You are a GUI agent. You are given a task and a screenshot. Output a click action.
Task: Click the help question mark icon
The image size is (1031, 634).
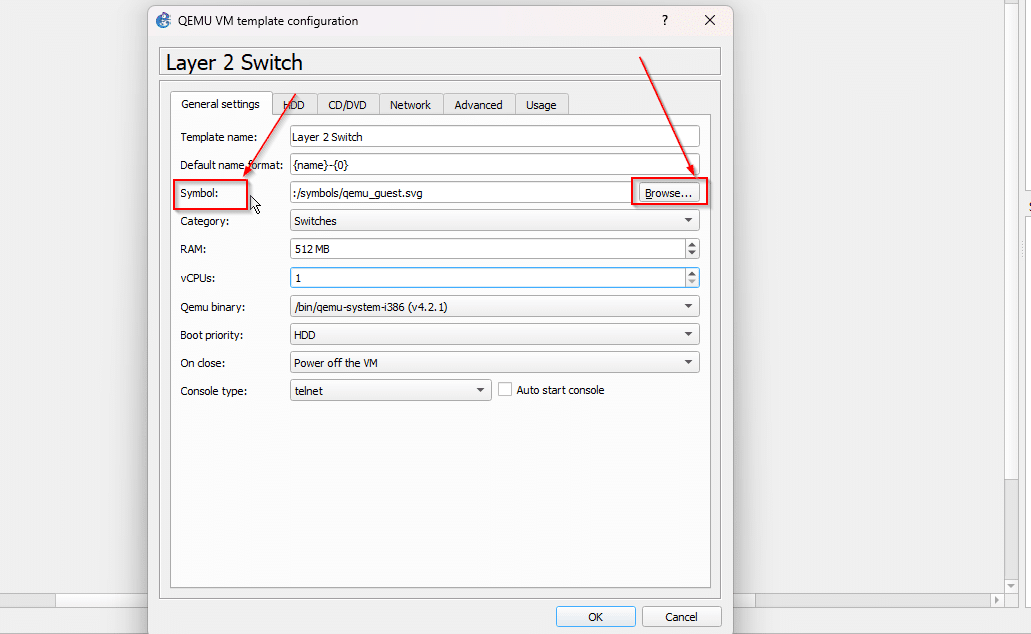(x=664, y=20)
